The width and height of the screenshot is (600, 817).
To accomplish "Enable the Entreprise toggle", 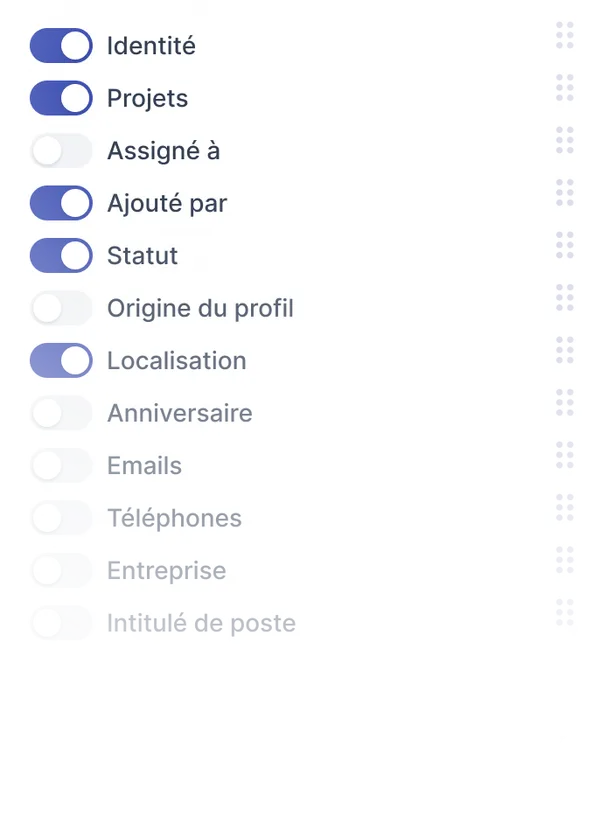I will 61,570.
